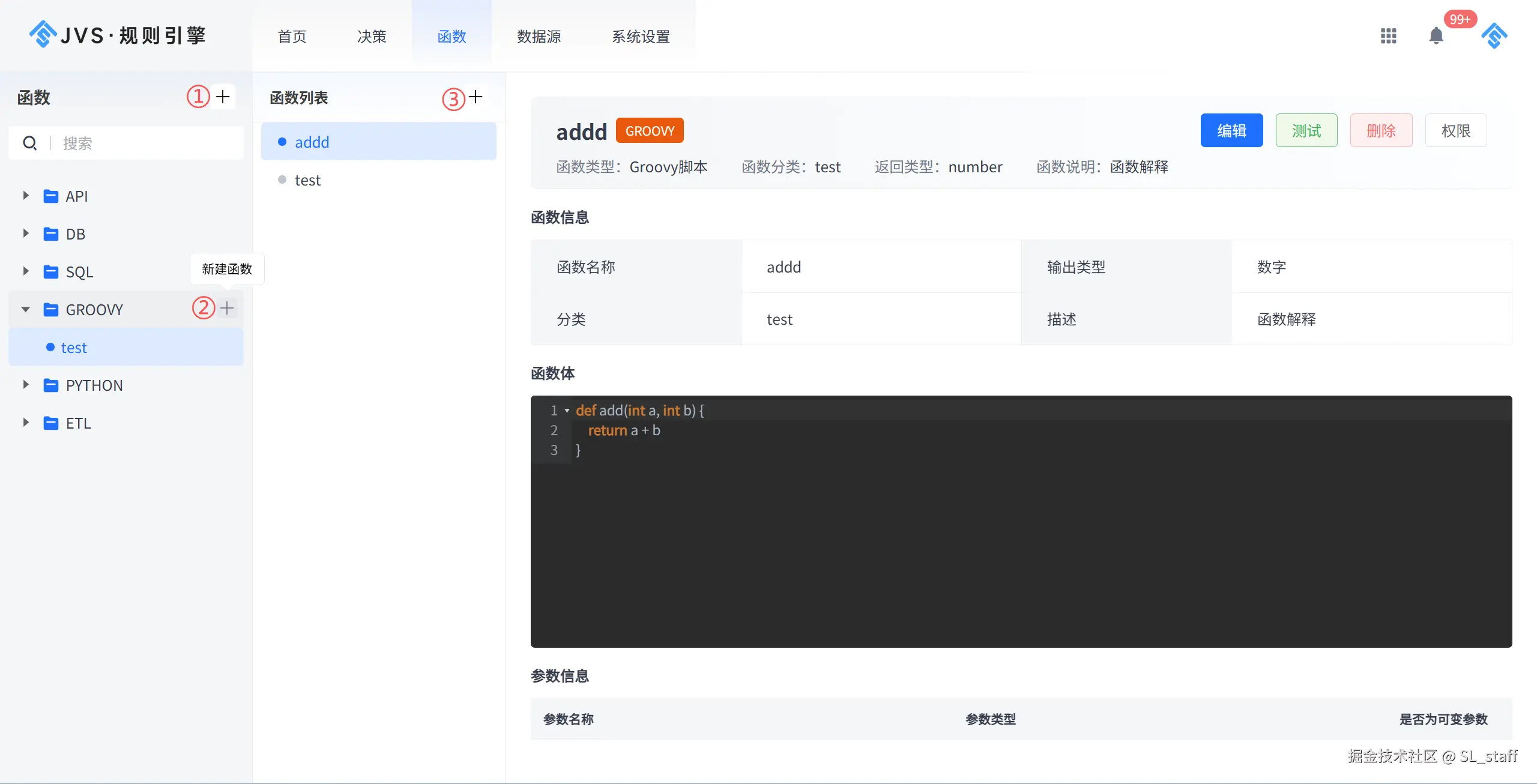The height and width of the screenshot is (784, 1537).
Task: Click plus icon on GROOVY folder row
Action: point(227,308)
